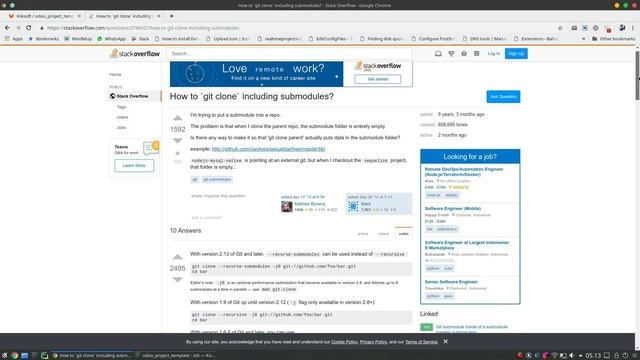Open the help center question-mark icon
This screenshot has height=360, width=640.
click(x=464, y=53)
